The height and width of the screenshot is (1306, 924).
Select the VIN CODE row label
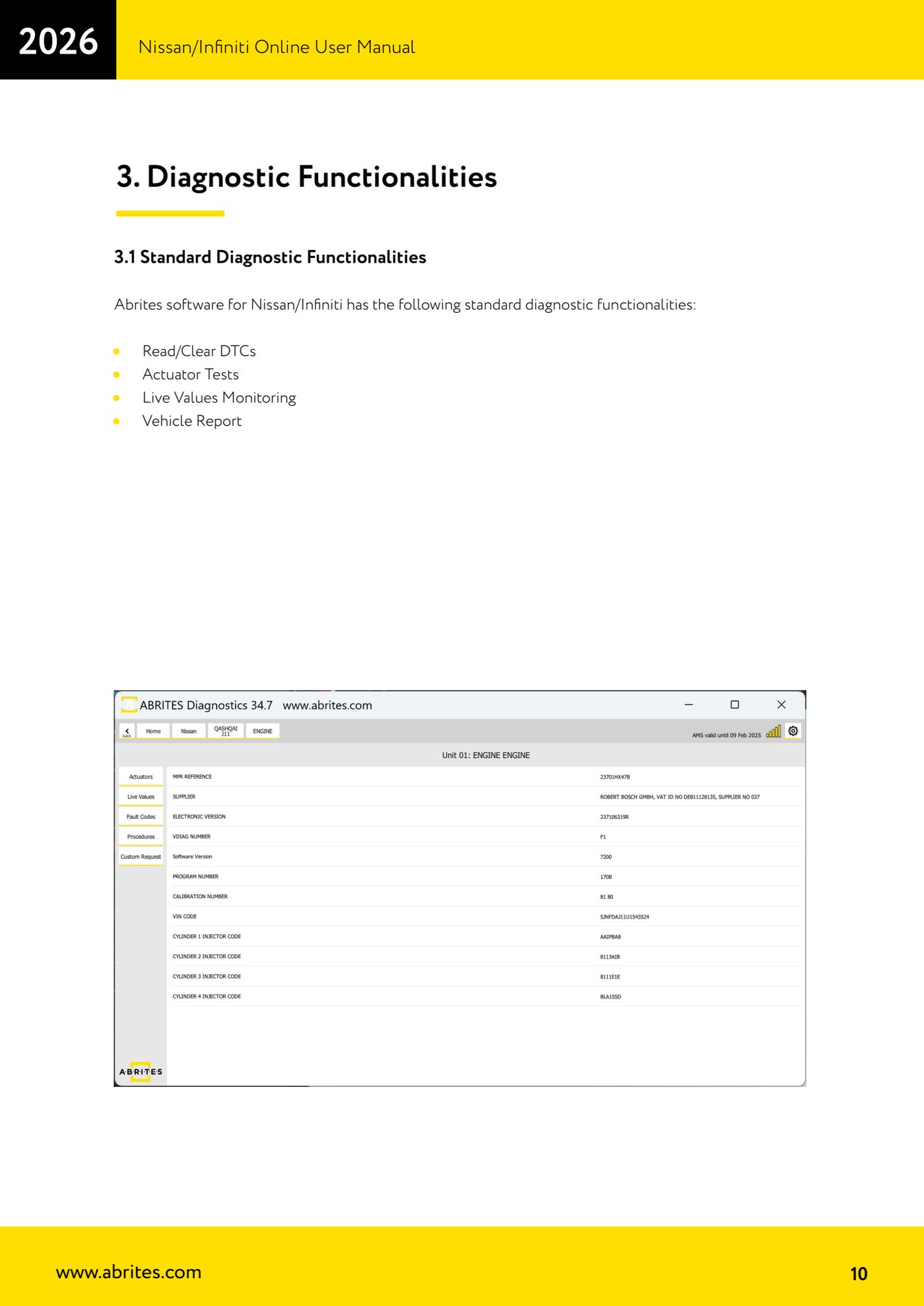click(185, 917)
